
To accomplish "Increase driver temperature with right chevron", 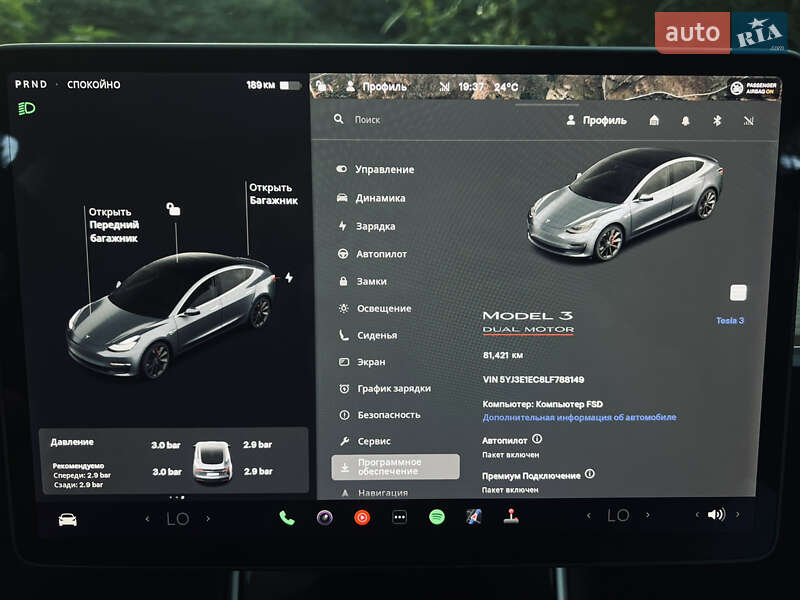I will (x=208, y=518).
